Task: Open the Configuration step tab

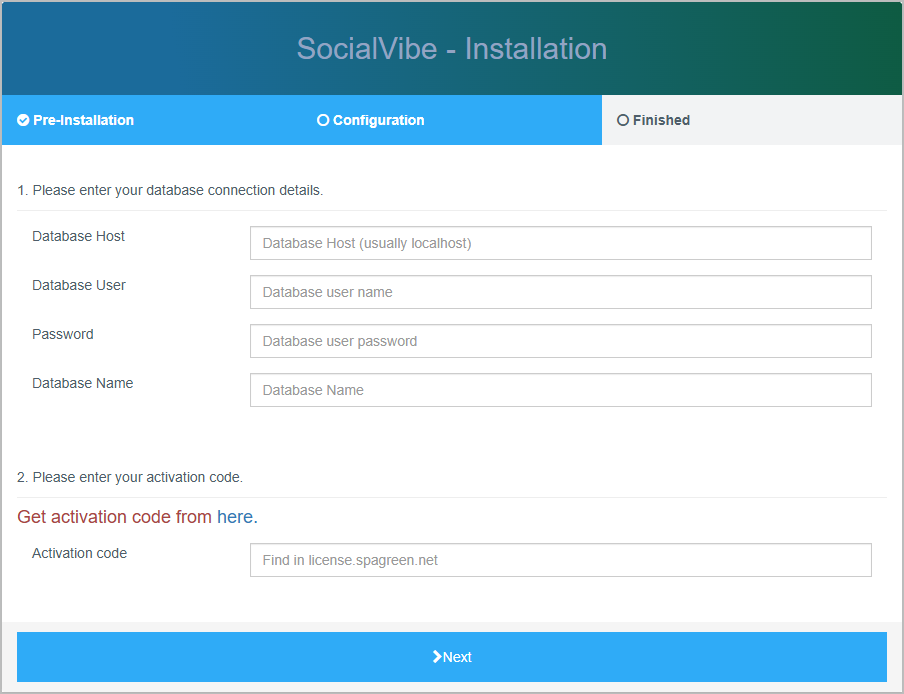Action: (x=452, y=120)
